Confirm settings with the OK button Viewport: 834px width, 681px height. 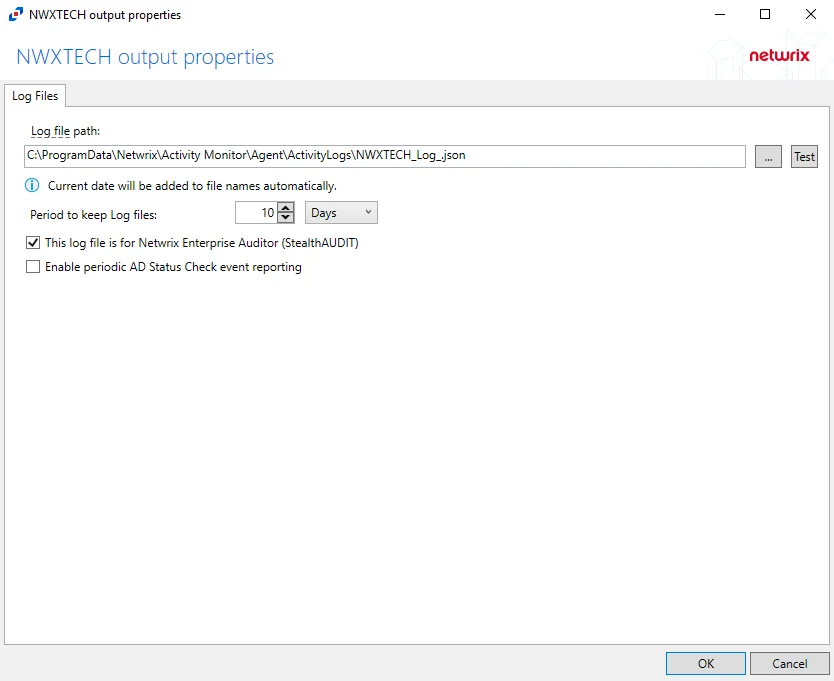click(x=706, y=663)
